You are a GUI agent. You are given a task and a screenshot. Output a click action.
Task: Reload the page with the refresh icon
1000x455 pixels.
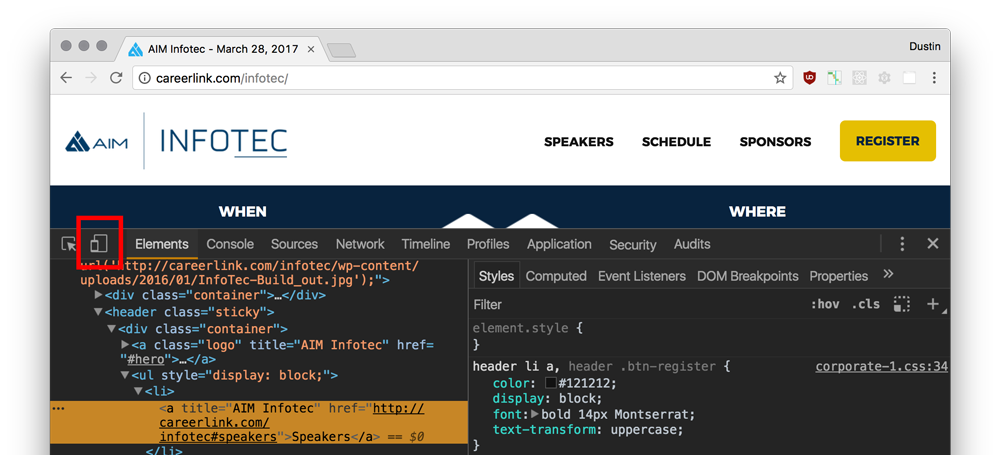click(x=116, y=78)
